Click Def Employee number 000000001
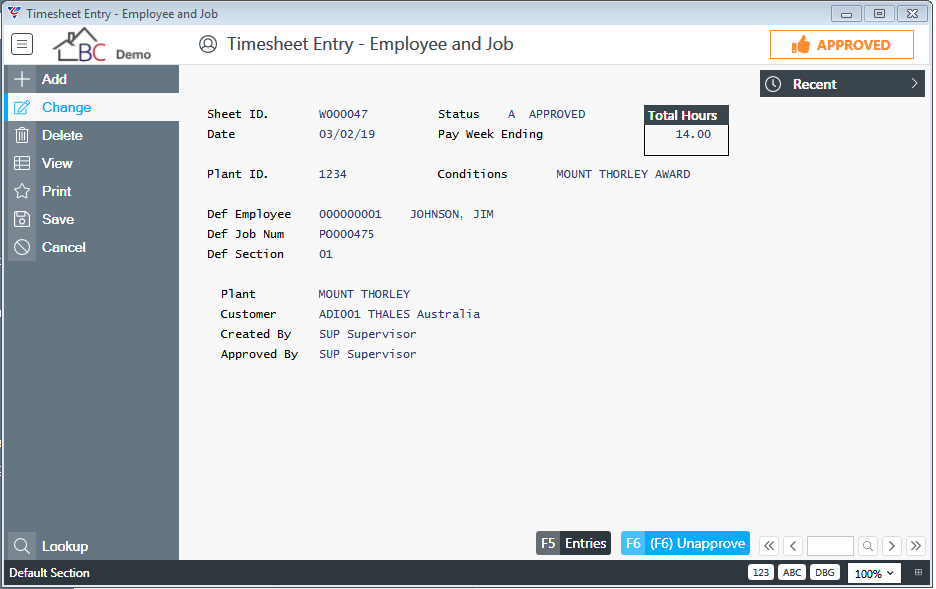936x589 pixels. [350, 214]
